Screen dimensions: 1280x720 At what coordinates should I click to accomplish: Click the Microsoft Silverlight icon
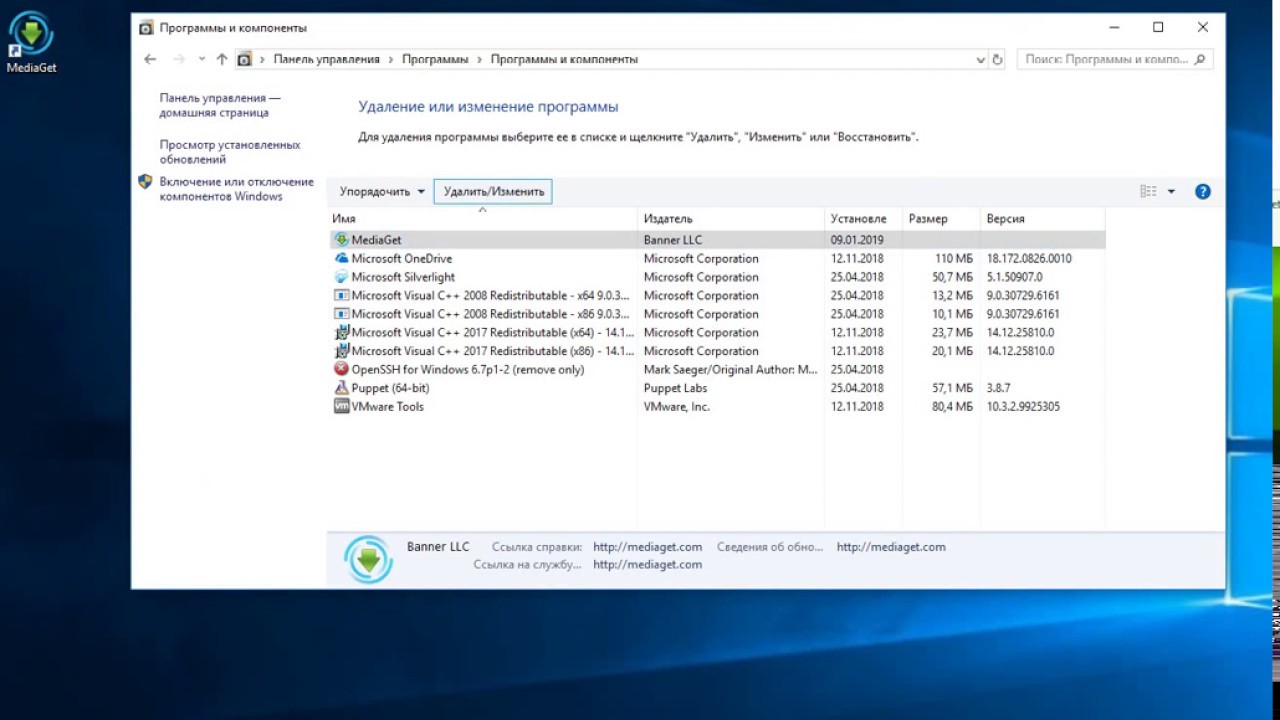[341, 277]
